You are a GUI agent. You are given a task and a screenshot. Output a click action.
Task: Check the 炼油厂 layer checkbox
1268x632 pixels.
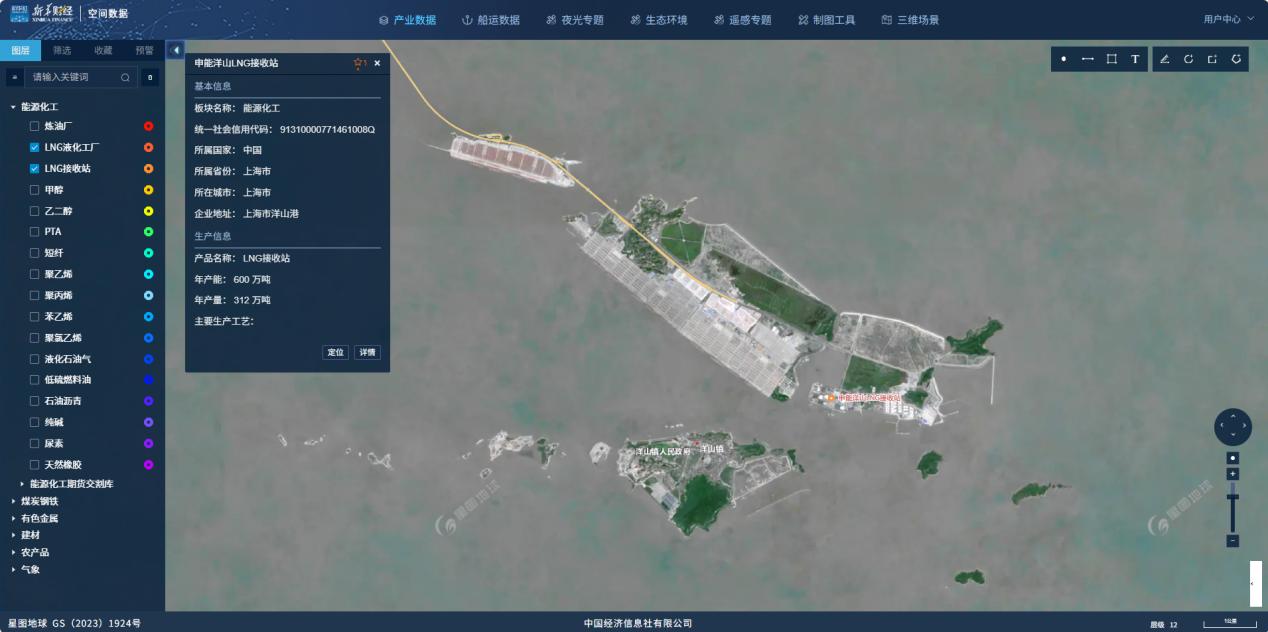(x=35, y=126)
